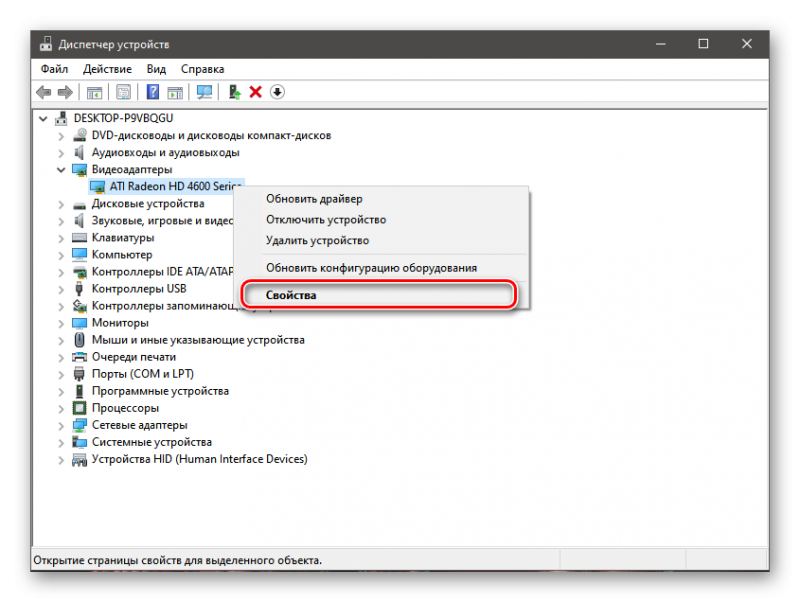Click the toolbar properties sheet icon
800x602 pixels.
pyautogui.click(x=123, y=92)
